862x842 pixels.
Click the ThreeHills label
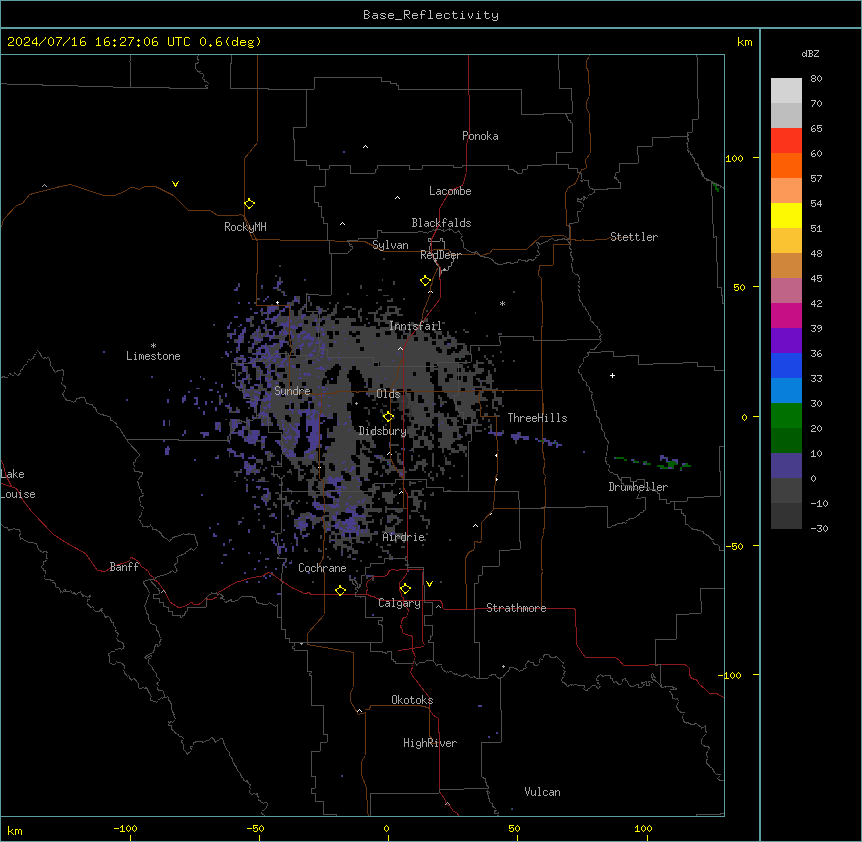(537, 418)
